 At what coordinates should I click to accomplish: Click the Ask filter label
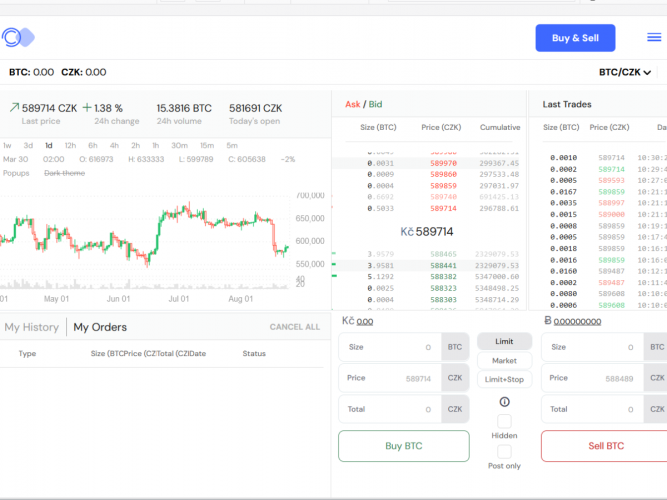[352, 104]
